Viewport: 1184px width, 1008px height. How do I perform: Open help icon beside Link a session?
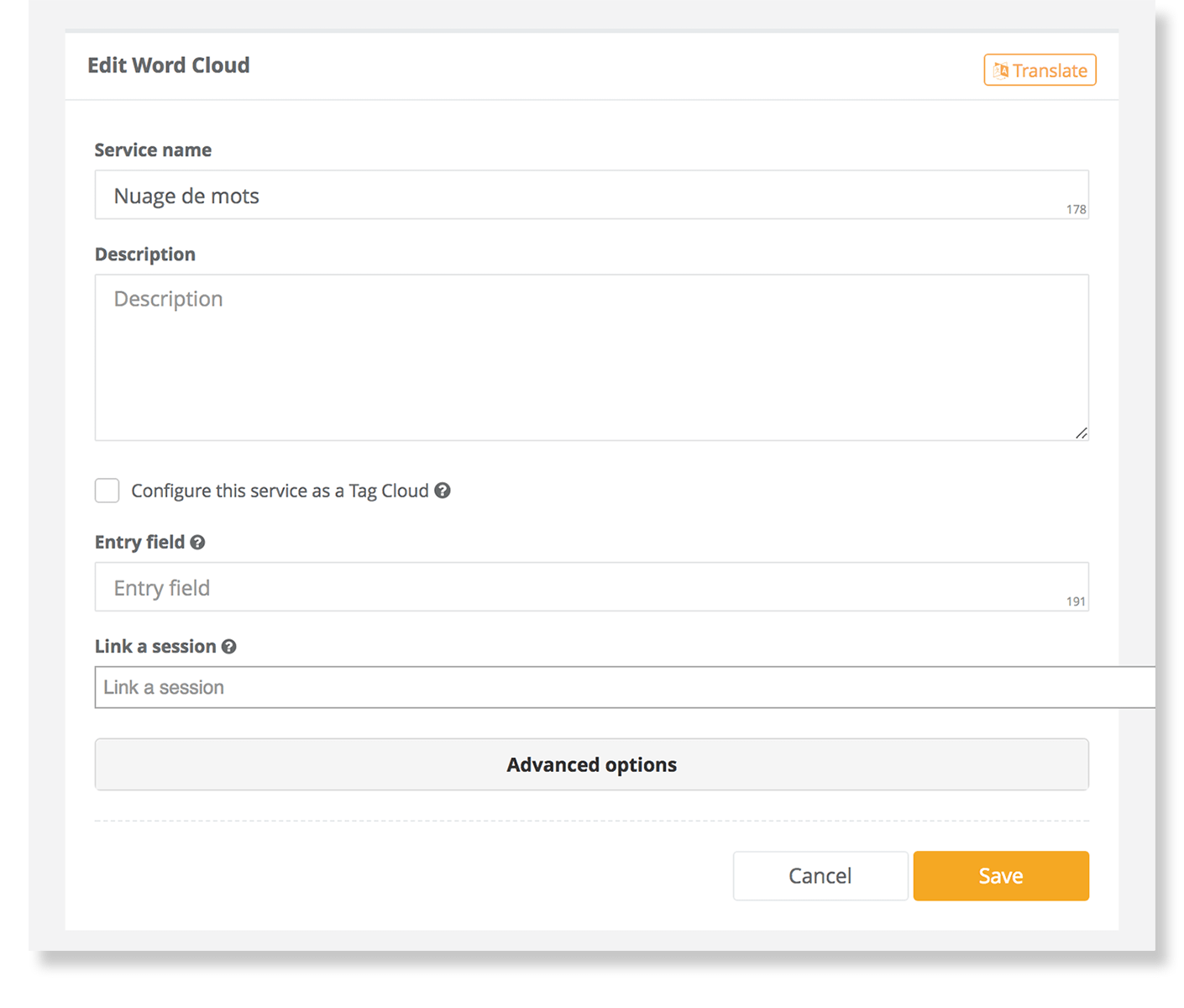click(229, 647)
